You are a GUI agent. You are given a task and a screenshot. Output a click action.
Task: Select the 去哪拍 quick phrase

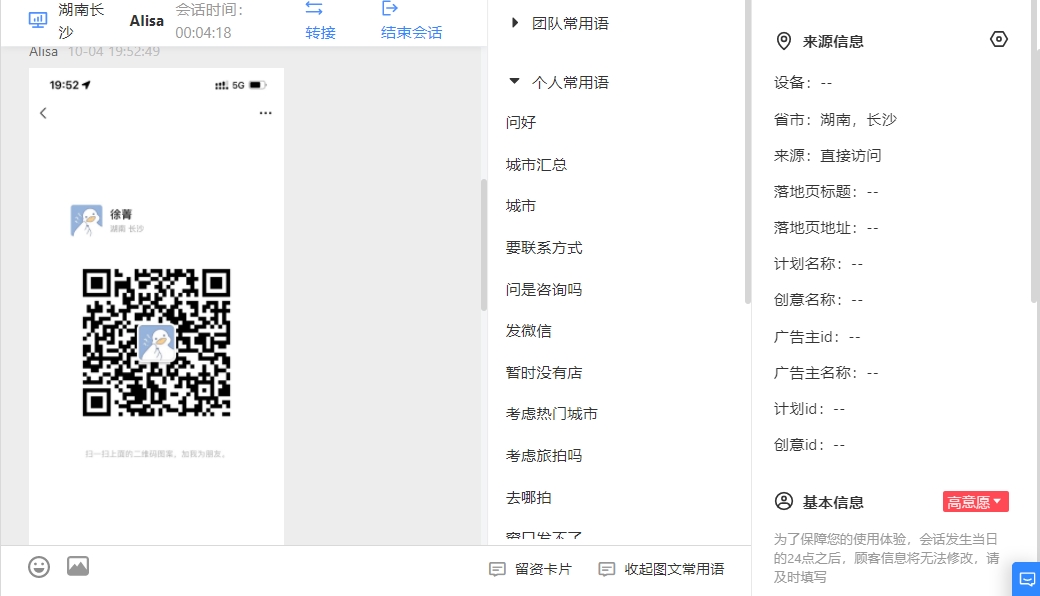coord(529,498)
